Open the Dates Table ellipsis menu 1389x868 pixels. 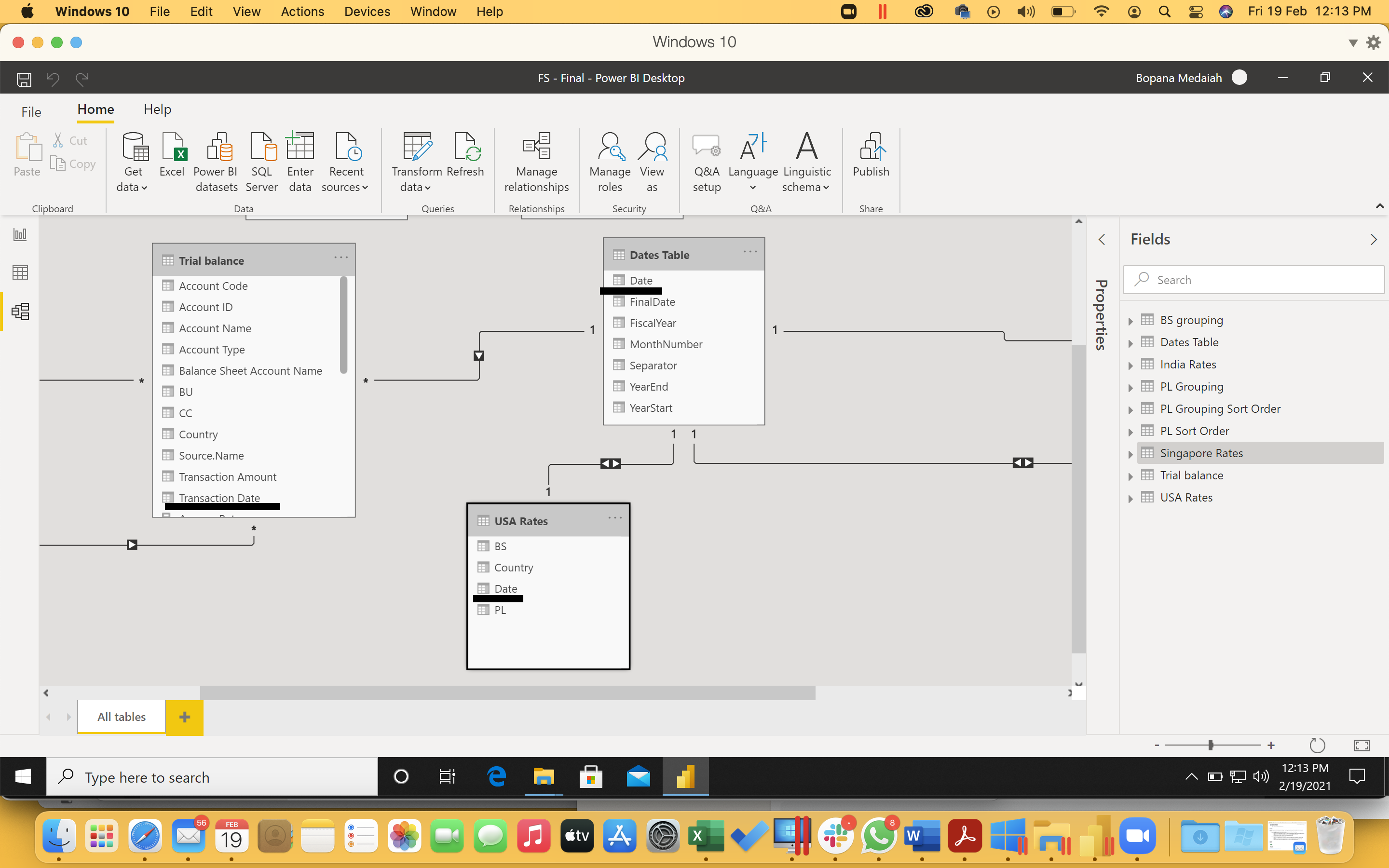(750, 252)
